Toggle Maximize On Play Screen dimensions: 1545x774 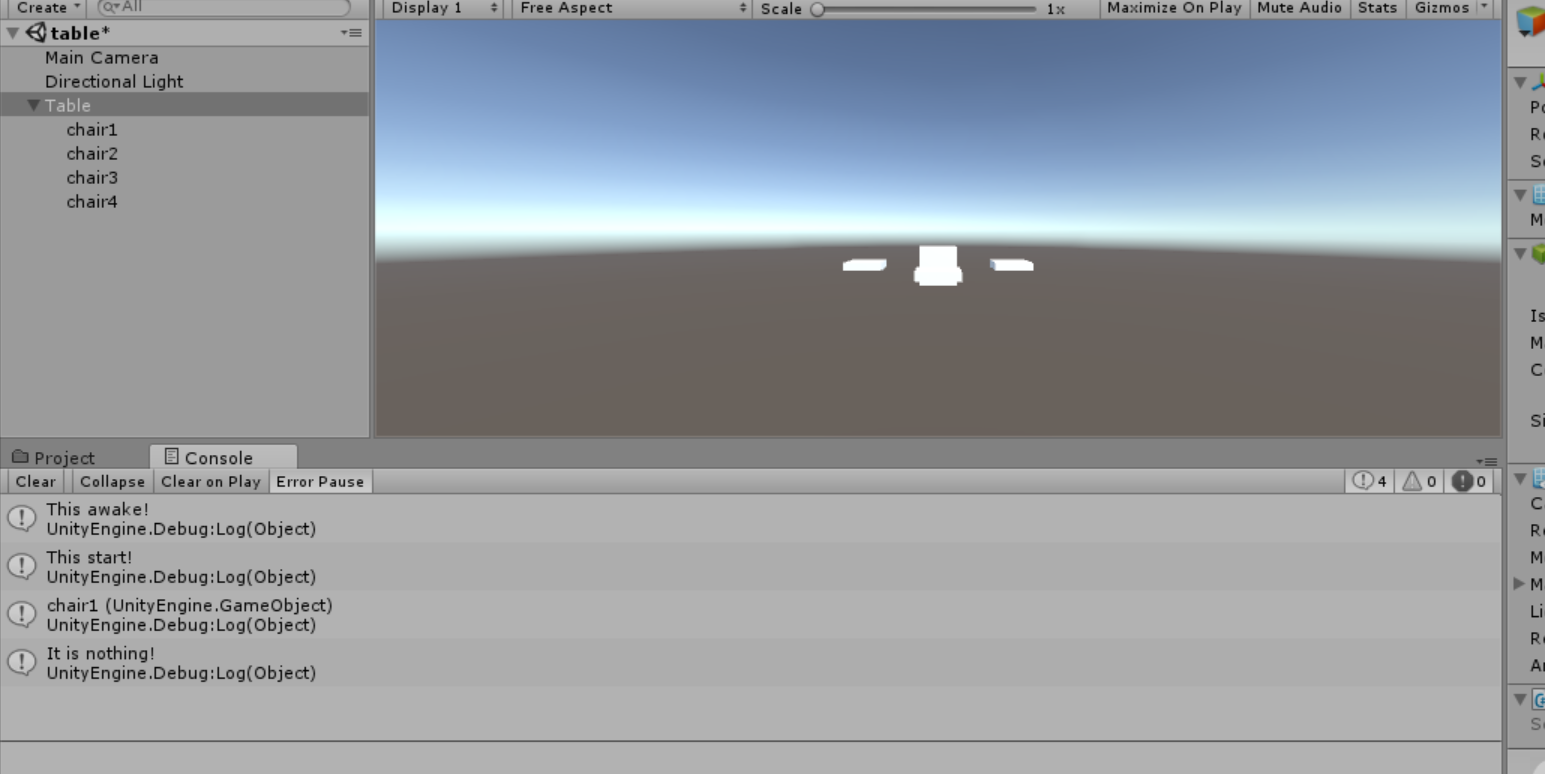[x=1174, y=8]
